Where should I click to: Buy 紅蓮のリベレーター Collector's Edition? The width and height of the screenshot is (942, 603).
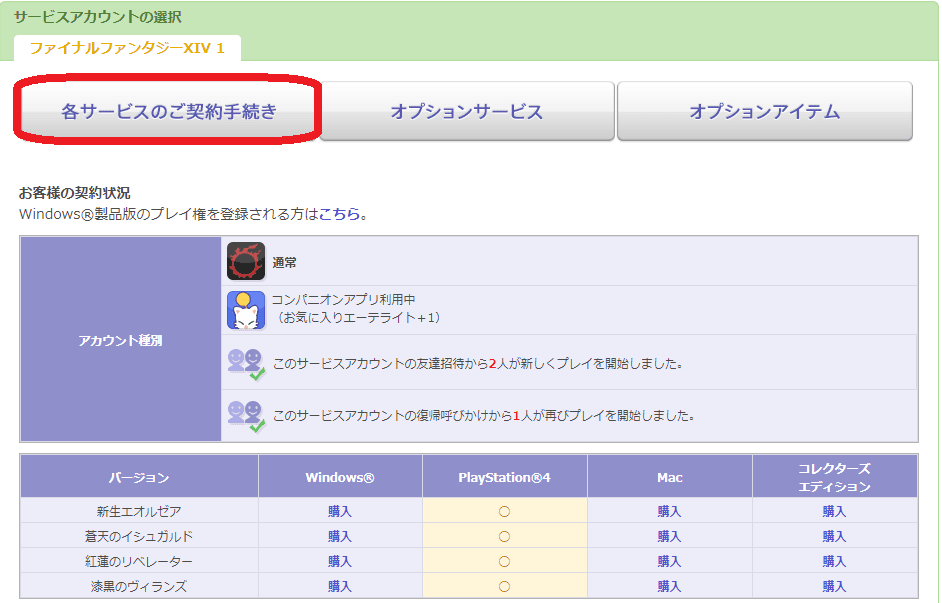coord(834,562)
